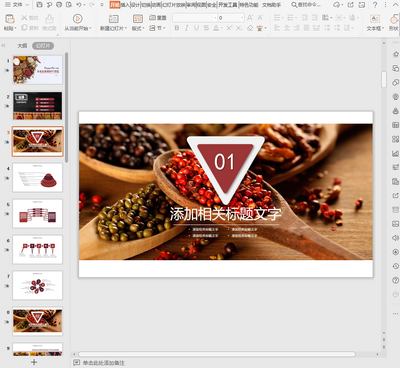The width and height of the screenshot is (400, 368).
Task: Toggle right text alignment
Action: pyautogui.click(x=297, y=28)
